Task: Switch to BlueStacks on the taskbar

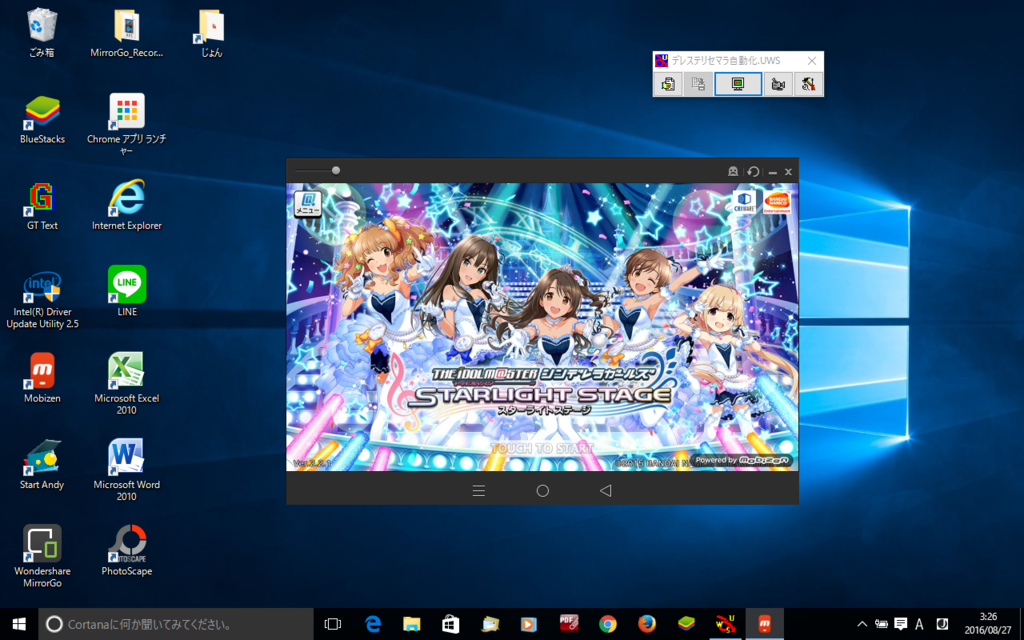Action: [686, 624]
